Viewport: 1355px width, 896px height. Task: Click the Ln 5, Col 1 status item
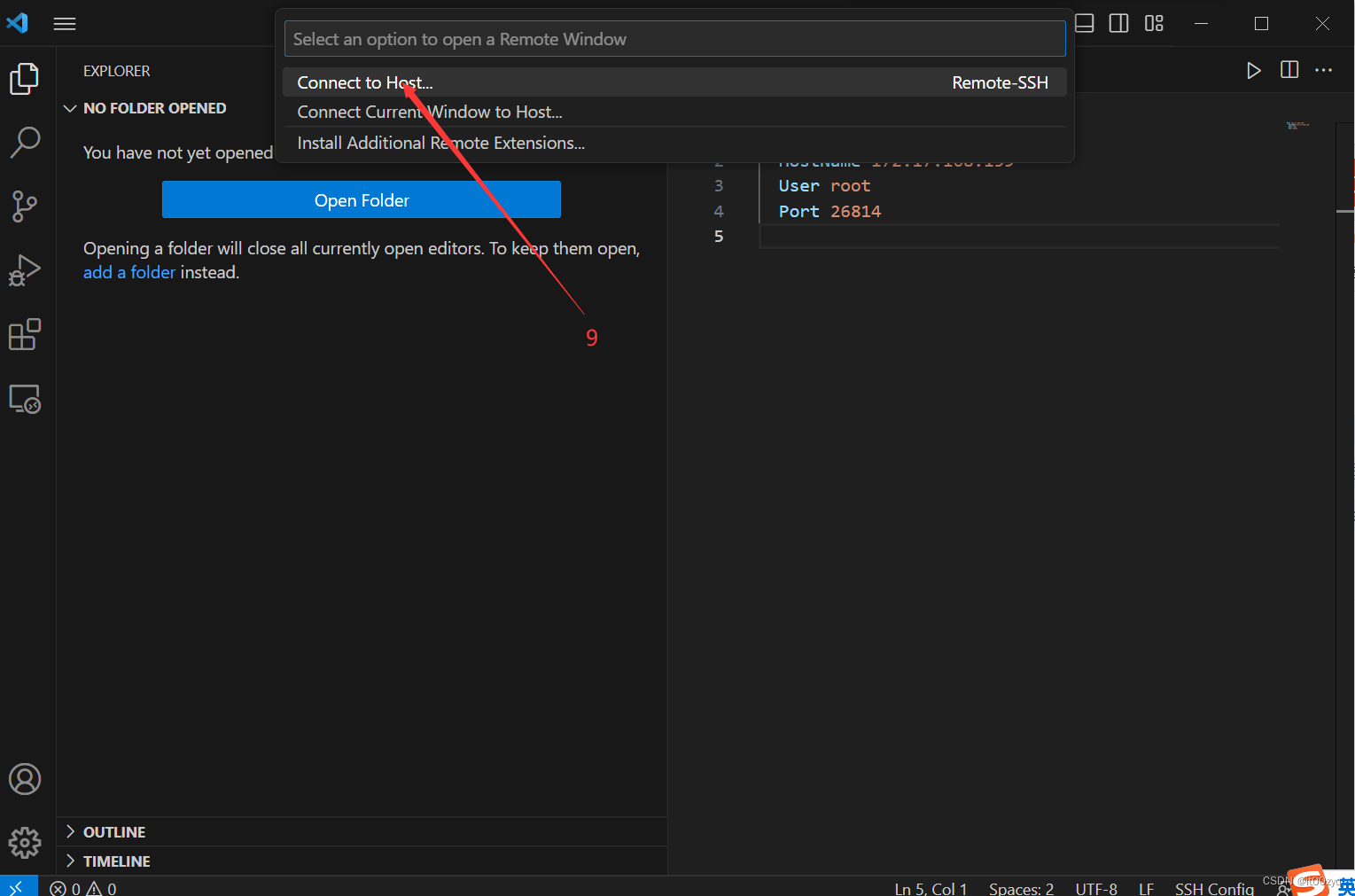click(x=931, y=888)
